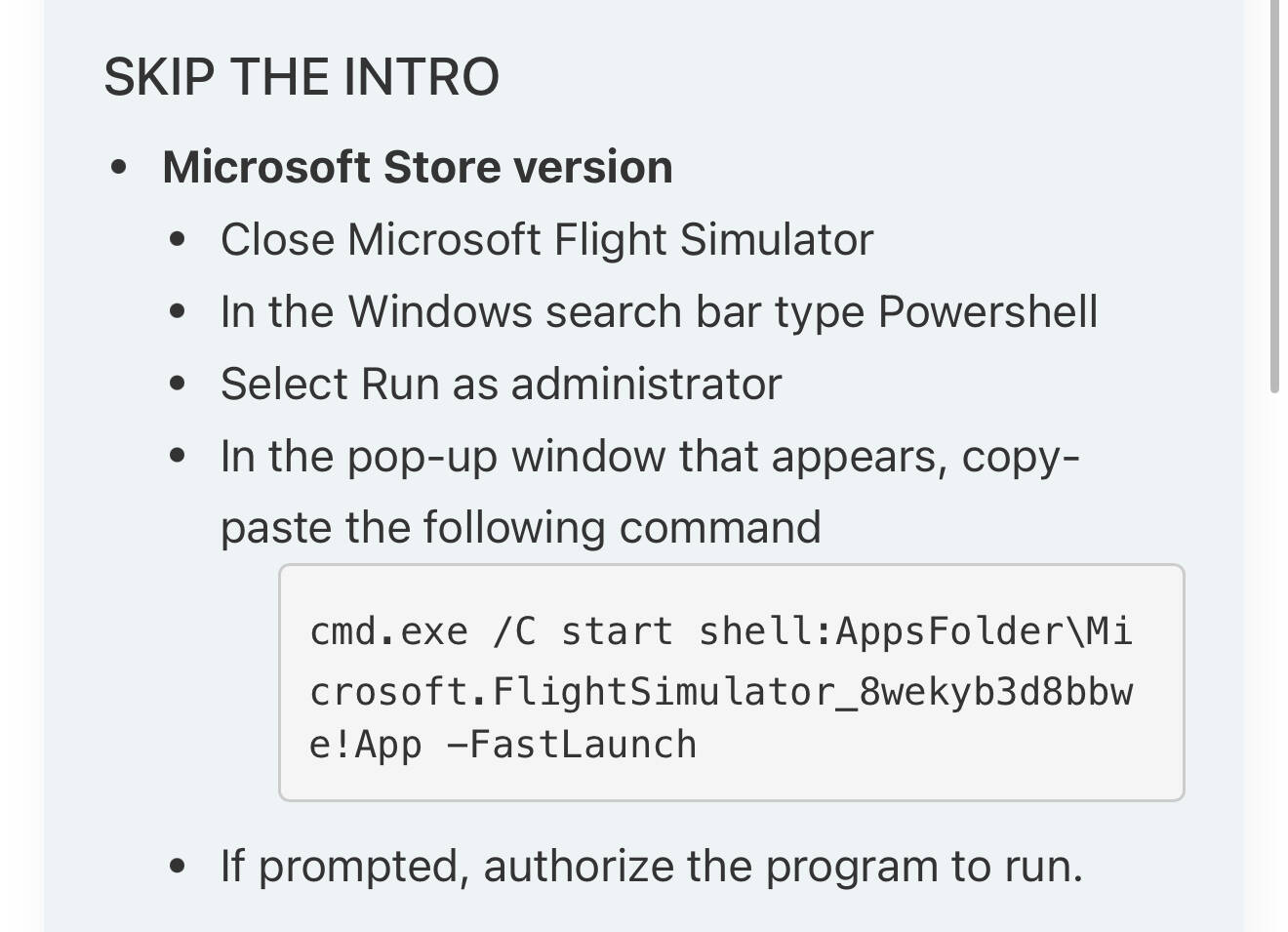The height and width of the screenshot is (932, 1288).
Task: Select the Microsoft Store version bold heading
Action: pyautogui.click(x=418, y=167)
